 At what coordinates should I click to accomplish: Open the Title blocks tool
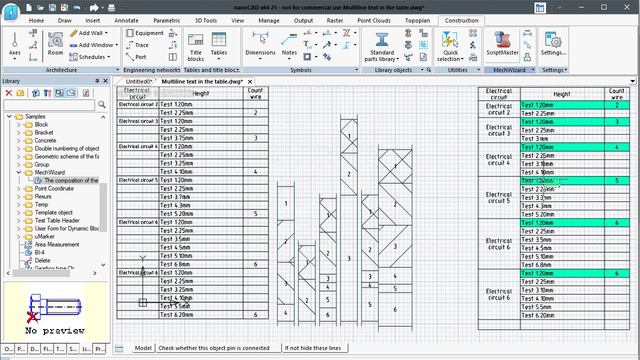coord(196,47)
